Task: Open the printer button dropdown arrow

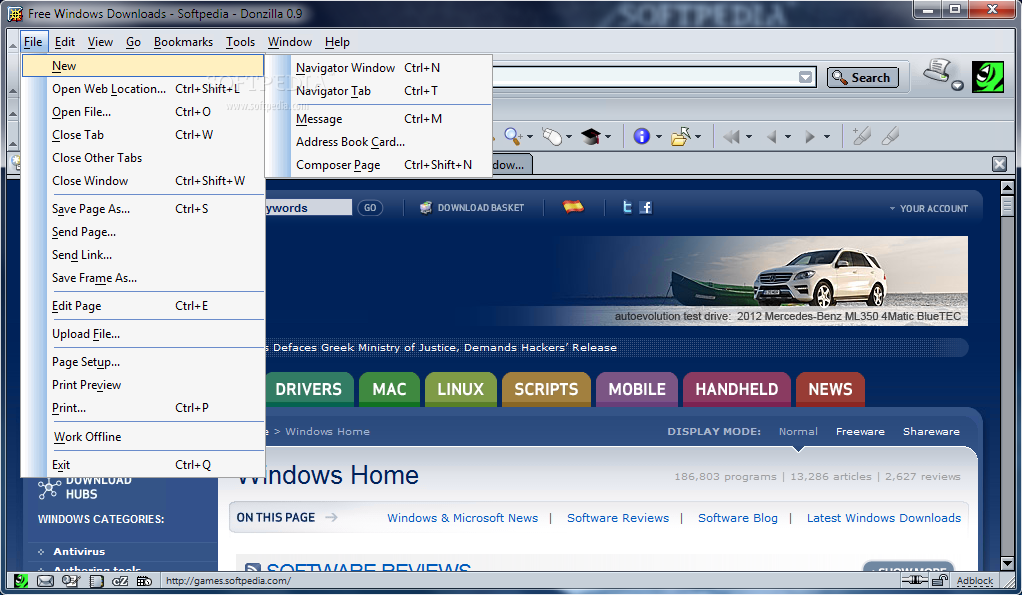Action: pos(957,86)
